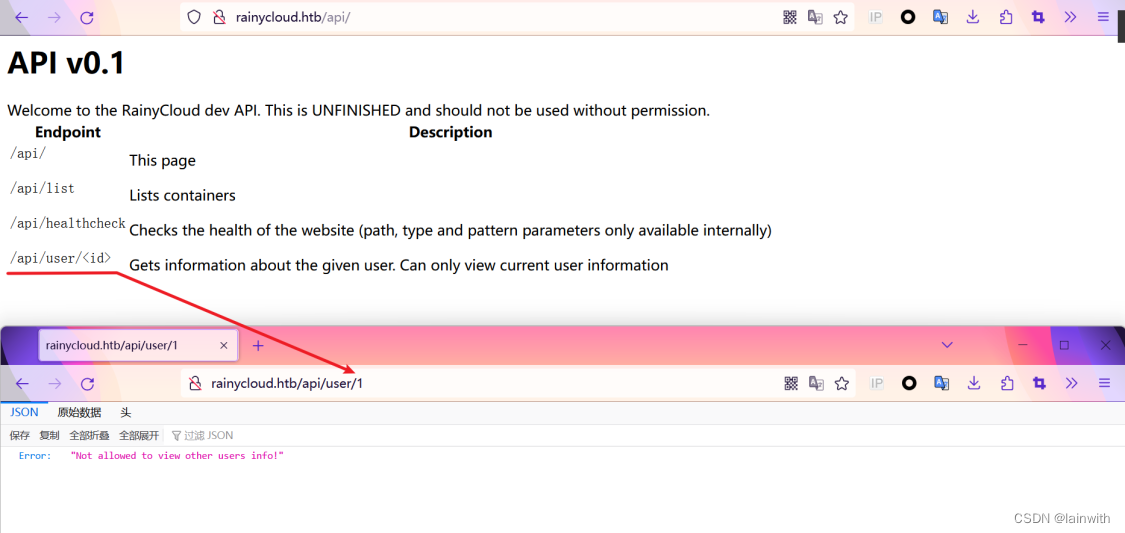Open the list all tabs dropdown chevron
The width and height of the screenshot is (1125, 533).
[947, 345]
